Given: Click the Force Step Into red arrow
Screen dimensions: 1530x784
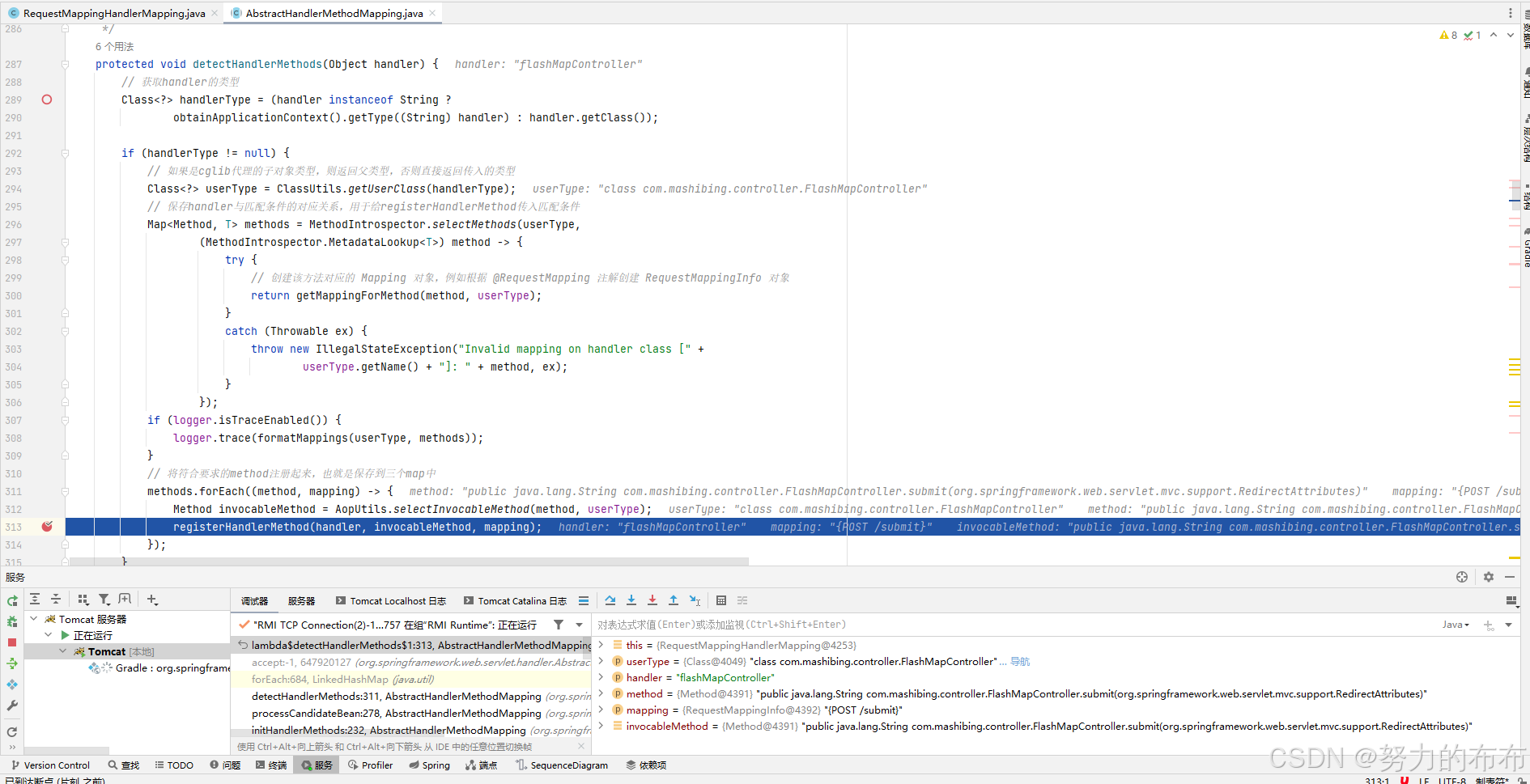Looking at the screenshot, I should pos(652,600).
